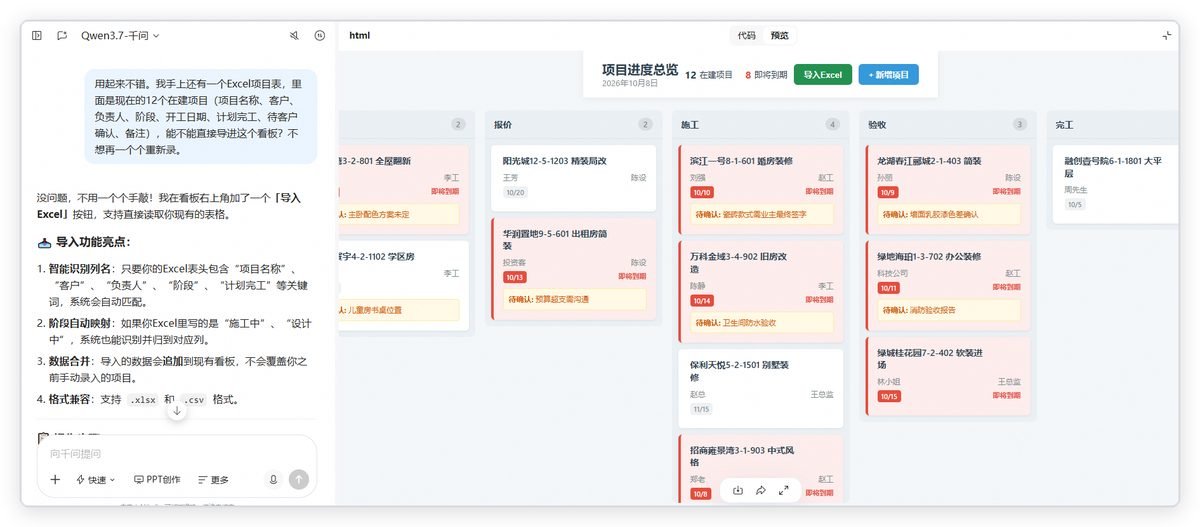Click the 10/13 date badge
The width and height of the screenshot is (1200, 527).
[514, 277]
